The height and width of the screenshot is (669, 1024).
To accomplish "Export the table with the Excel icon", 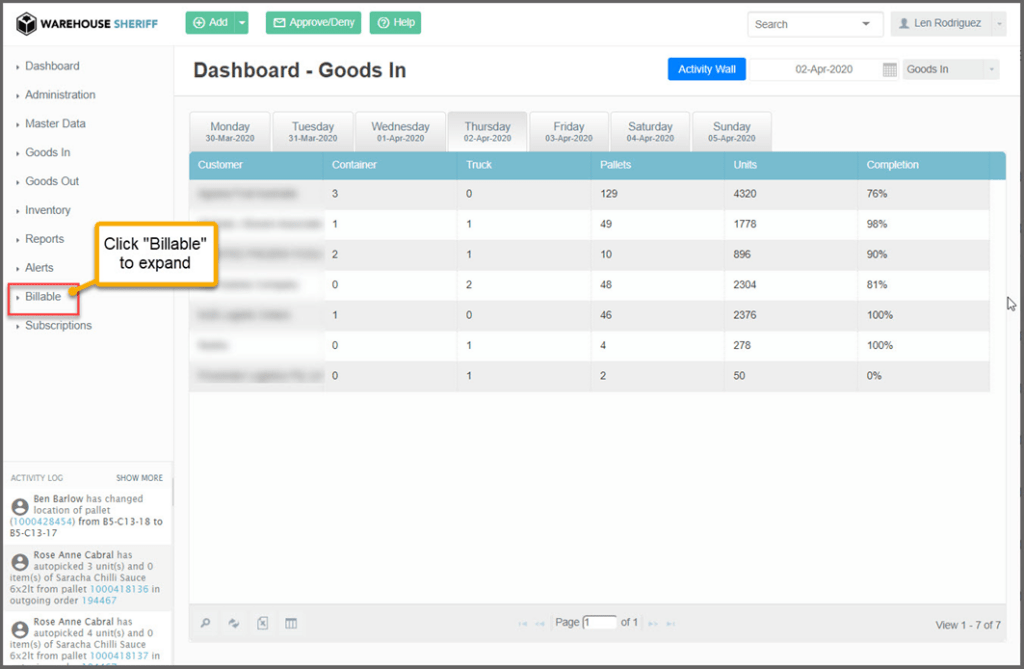I will click(x=262, y=623).
